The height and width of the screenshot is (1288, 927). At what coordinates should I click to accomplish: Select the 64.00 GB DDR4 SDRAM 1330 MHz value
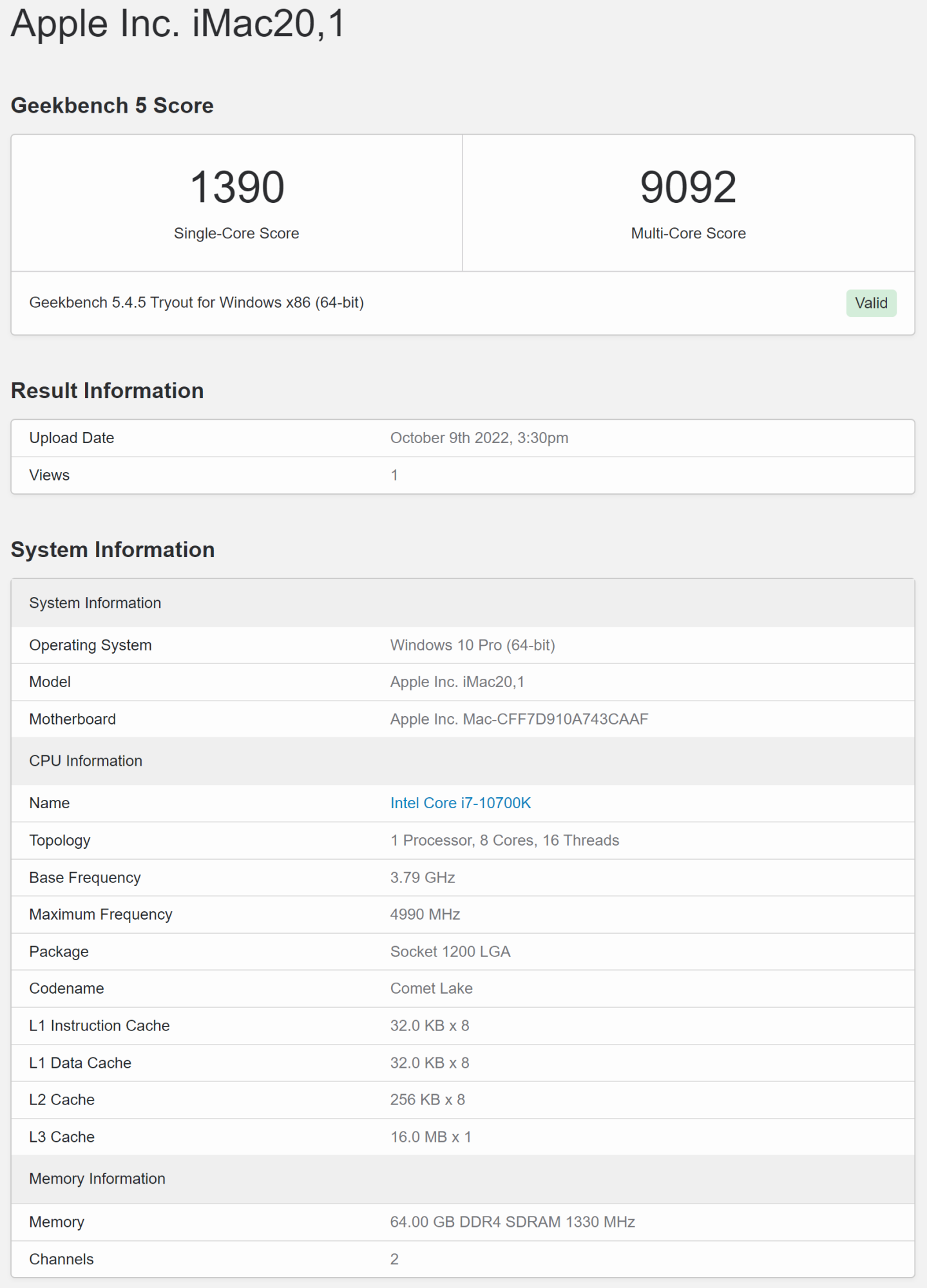pyautogui.click(x=513, y=1222)
